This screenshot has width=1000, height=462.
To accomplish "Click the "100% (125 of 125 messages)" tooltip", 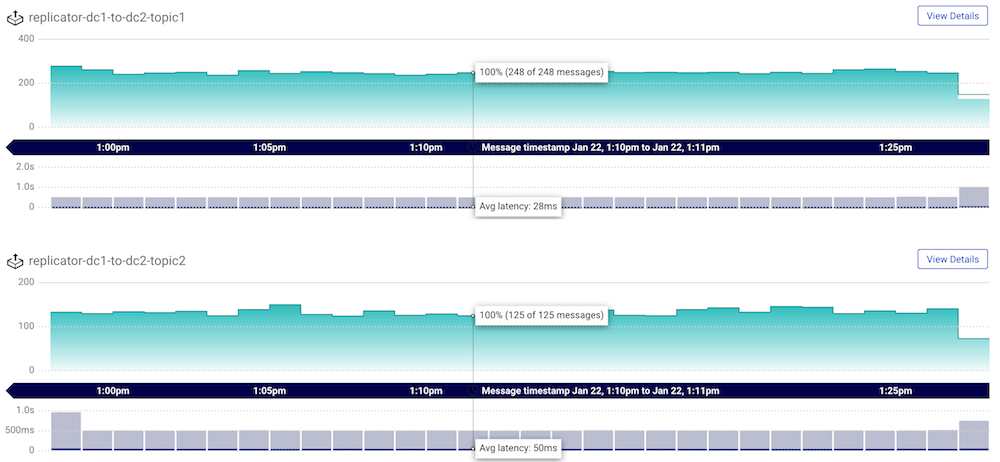I will [x=541, y=315].
